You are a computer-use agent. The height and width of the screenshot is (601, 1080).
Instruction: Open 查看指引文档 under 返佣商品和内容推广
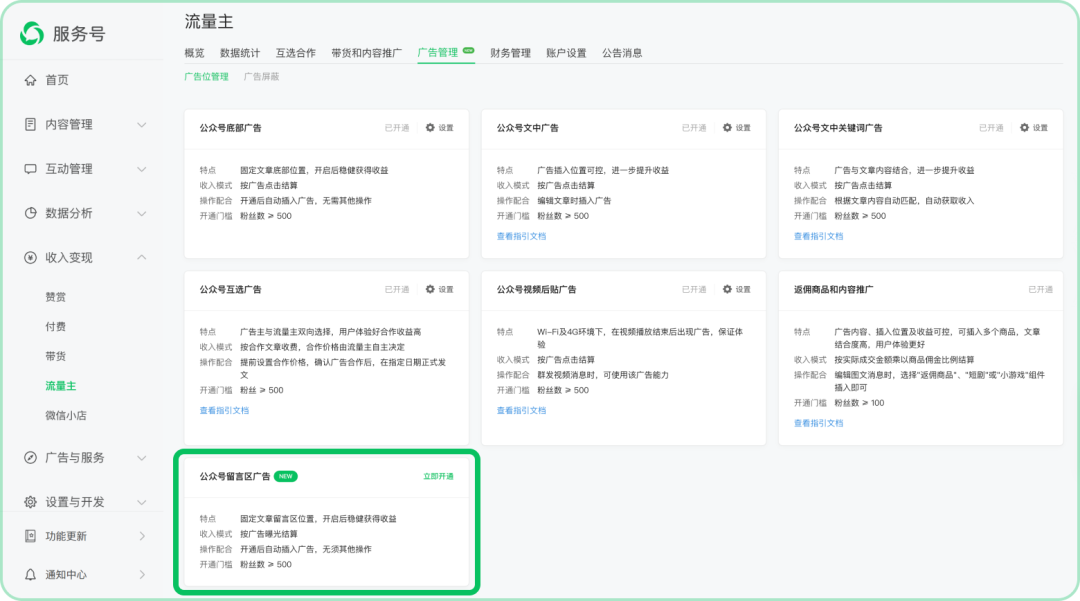click(817, 422)
